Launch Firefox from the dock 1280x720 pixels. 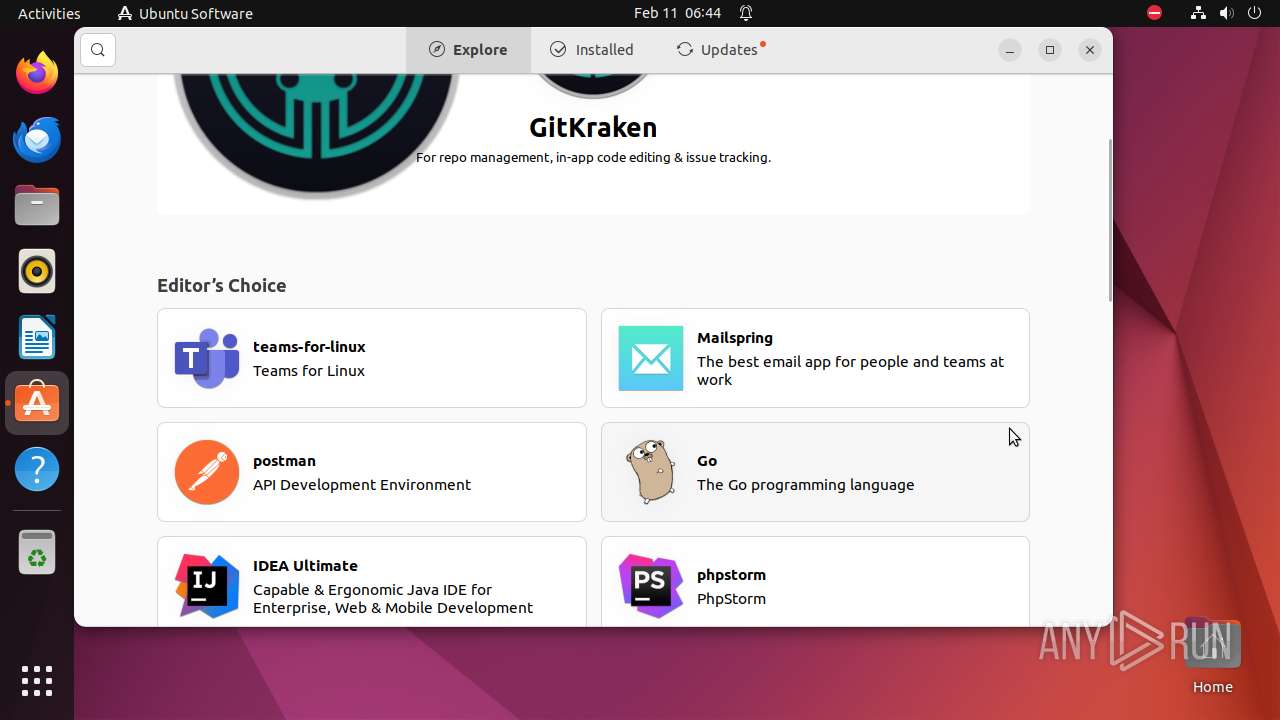37,73
